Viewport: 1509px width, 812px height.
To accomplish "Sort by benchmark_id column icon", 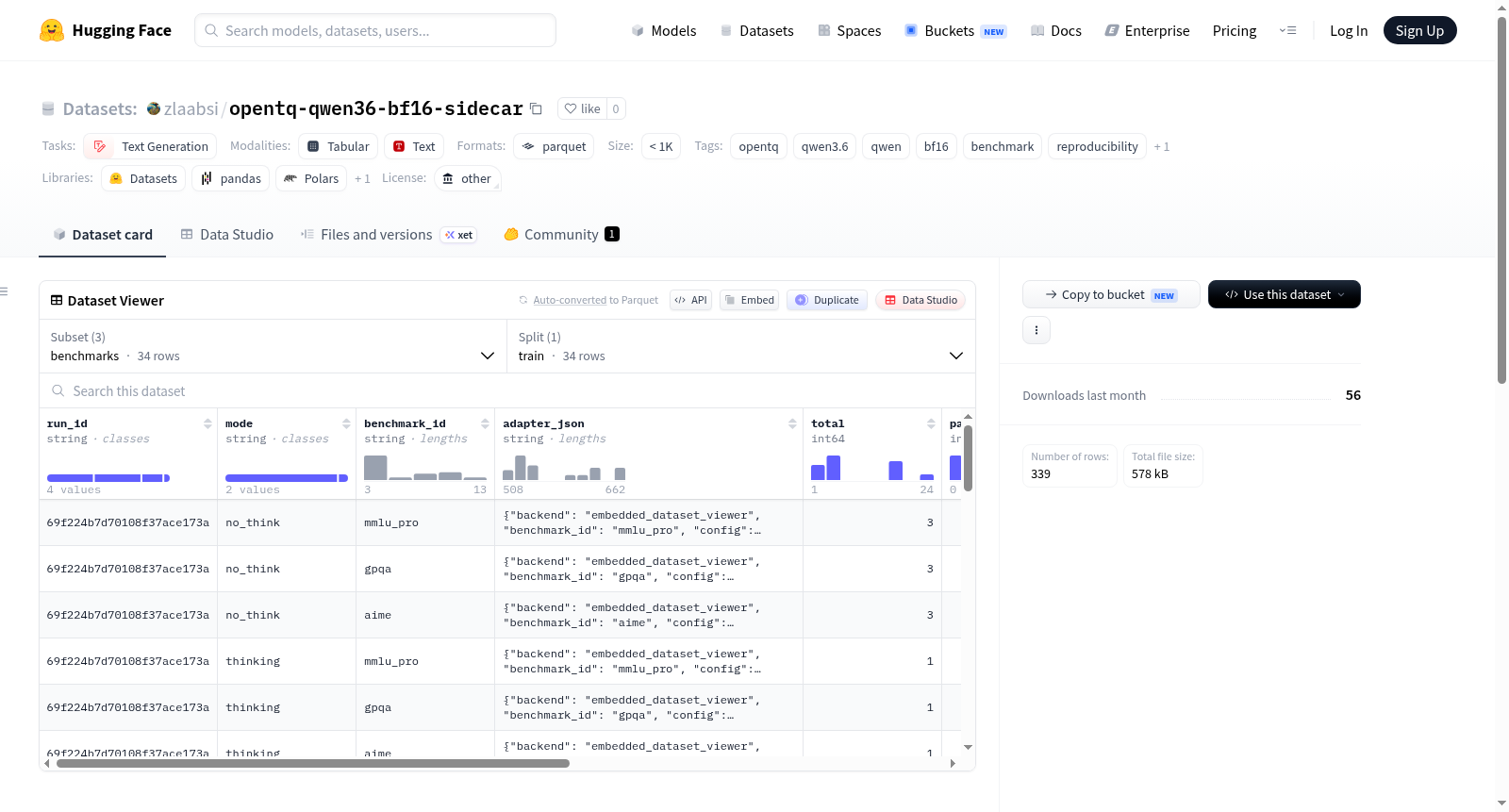I will pos(485,423).
